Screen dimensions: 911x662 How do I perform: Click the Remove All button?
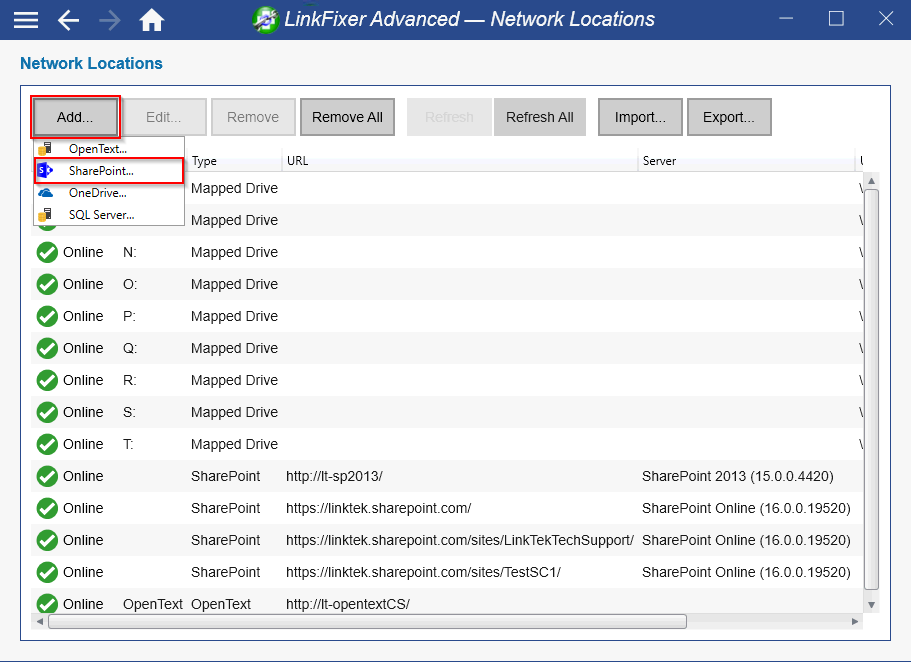click(x=347, y=117)
